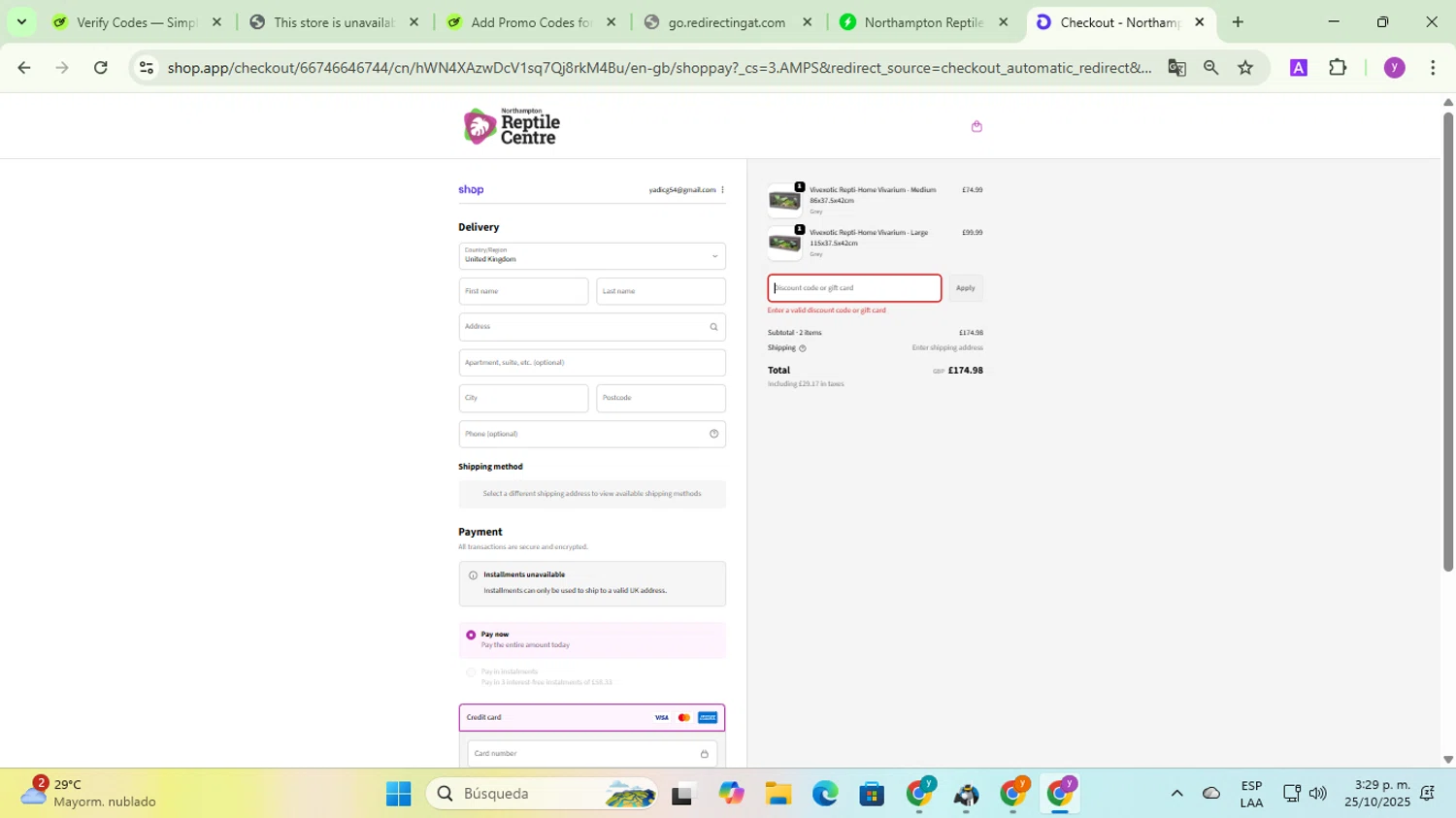
Task: Click the First name field
Action: pyautogui.click(x=523, y=291)
